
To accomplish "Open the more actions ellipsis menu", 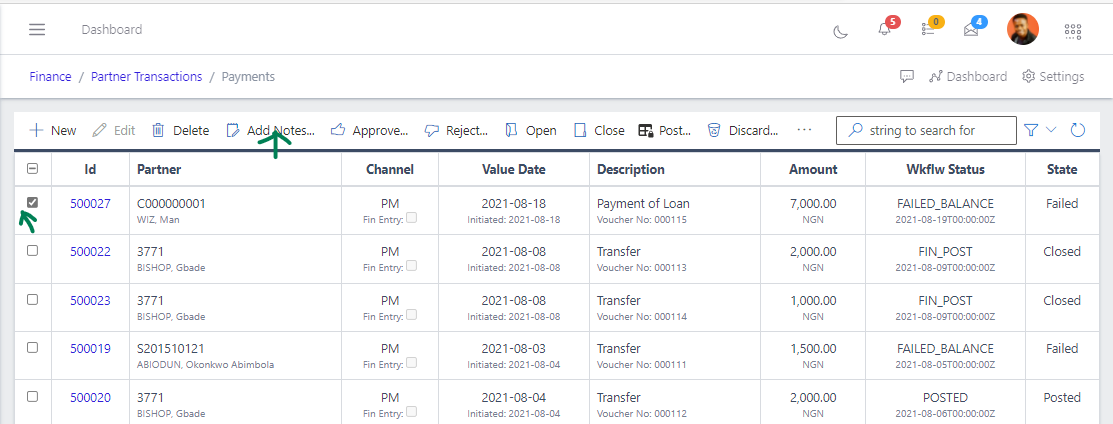I will [x=804, y=130].
